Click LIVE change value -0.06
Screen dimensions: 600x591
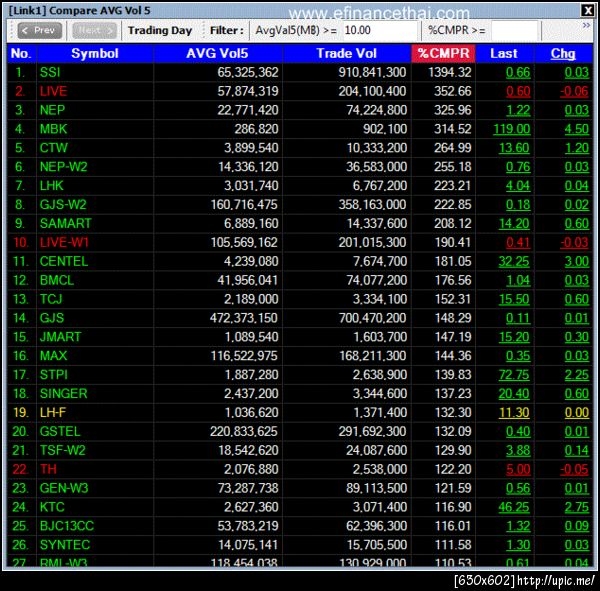[574, 91]
